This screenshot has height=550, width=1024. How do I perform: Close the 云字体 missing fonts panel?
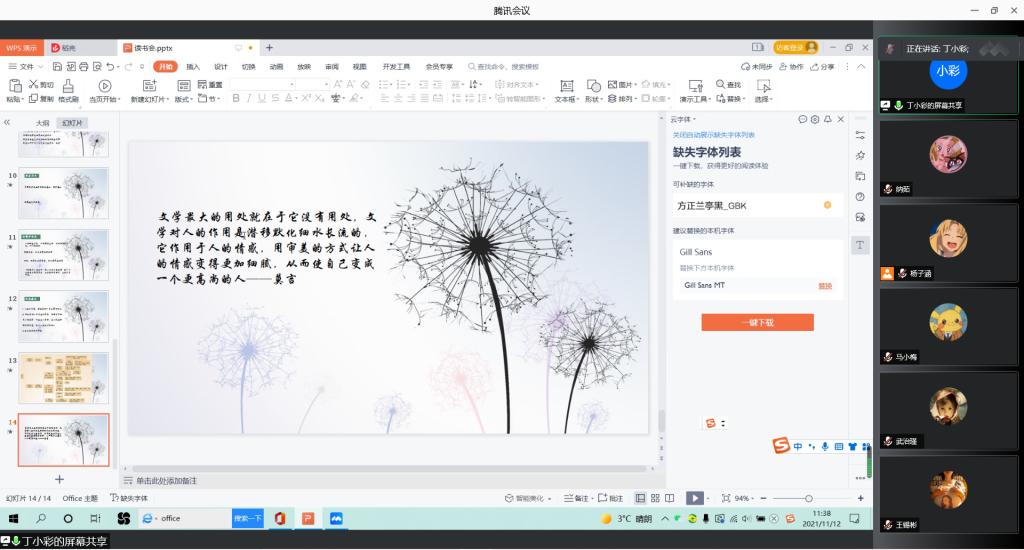[840, 119]
